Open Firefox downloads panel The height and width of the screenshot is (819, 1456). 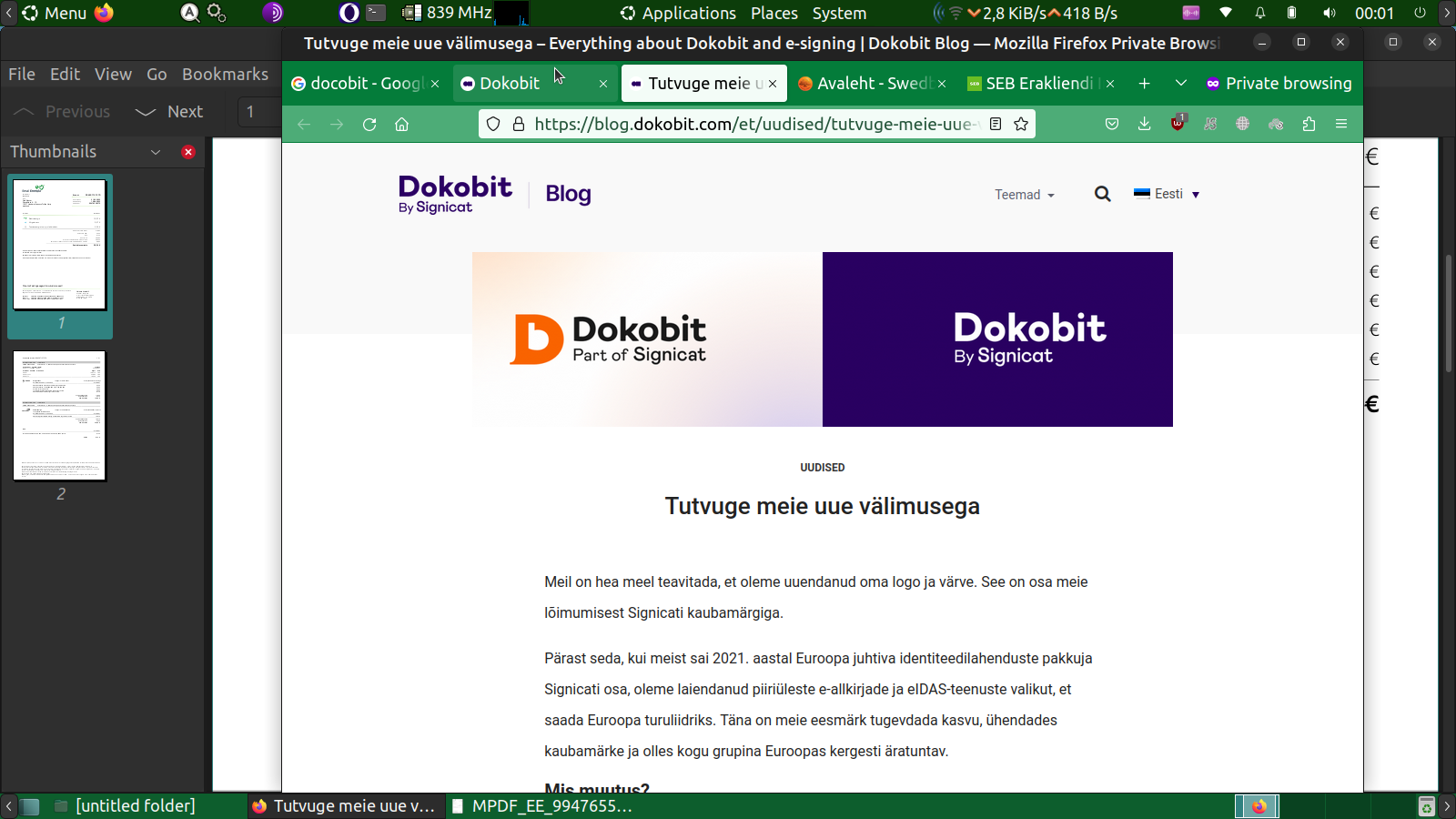click(x=1145, y=124)
